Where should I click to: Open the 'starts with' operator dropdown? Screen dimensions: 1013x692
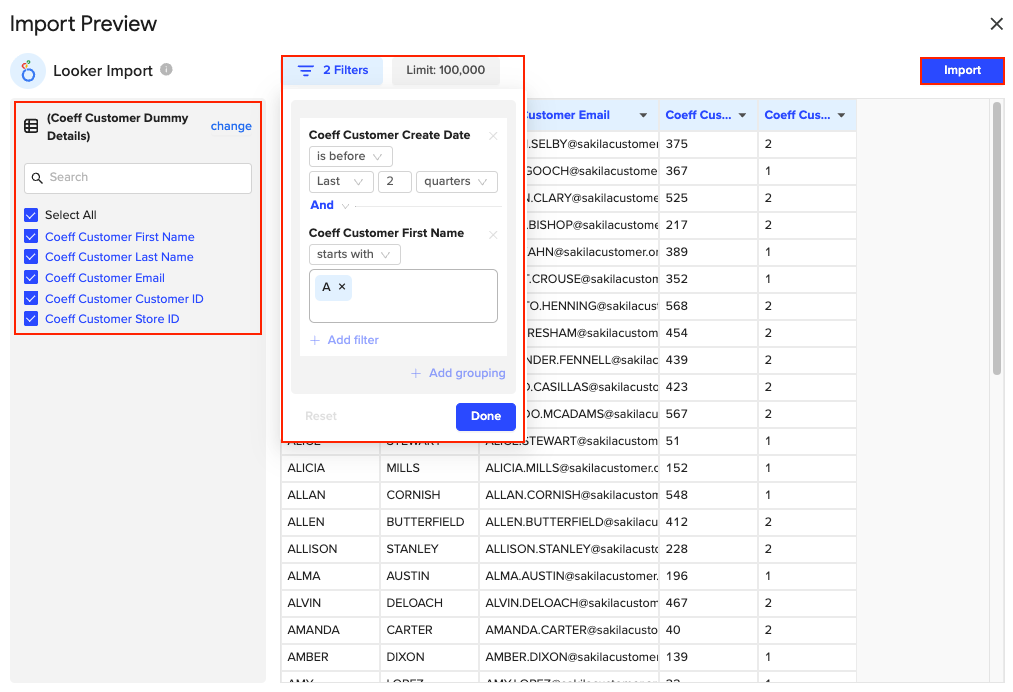pyautogui.click(x=354, y=255)
